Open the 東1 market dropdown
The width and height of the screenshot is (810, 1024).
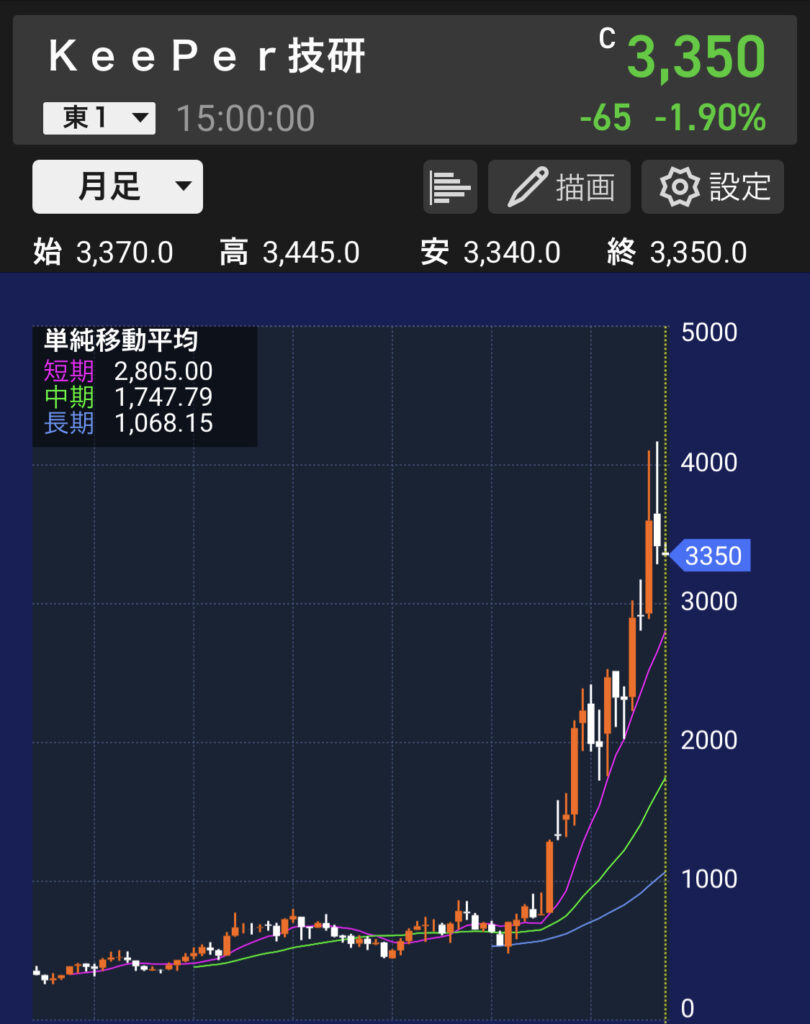click(99, 118)
